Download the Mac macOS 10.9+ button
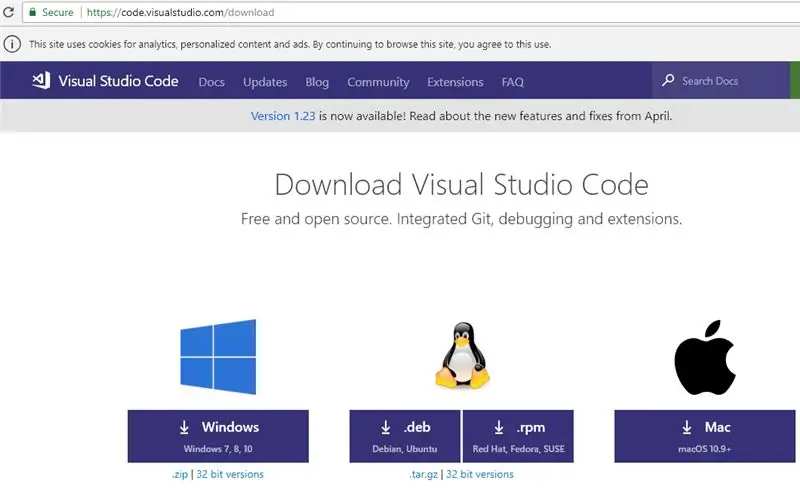Image resolution: width=800 pixels, height=492 pixels. coord(705,436)
